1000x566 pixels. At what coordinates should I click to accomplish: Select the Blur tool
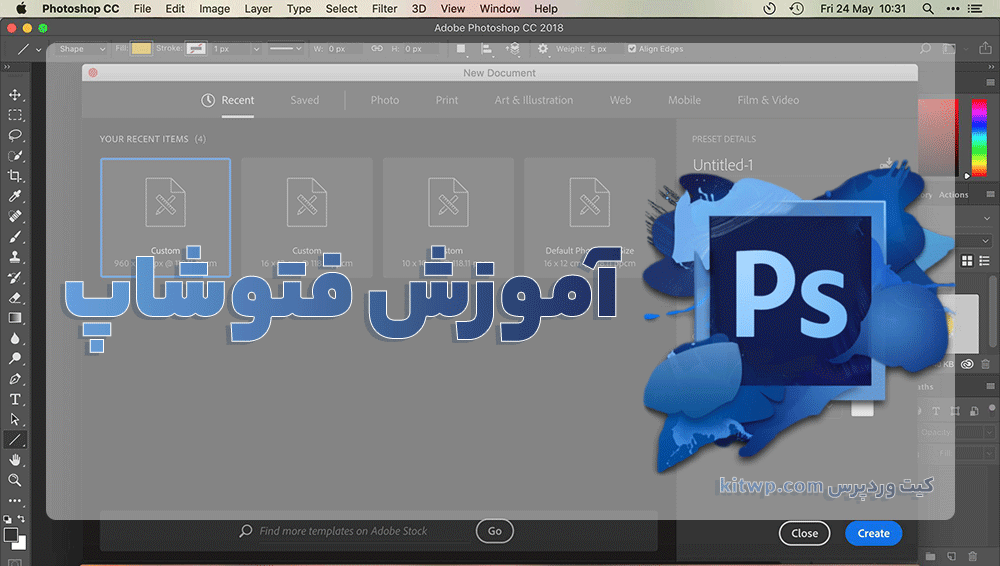[x=15, y=338]
